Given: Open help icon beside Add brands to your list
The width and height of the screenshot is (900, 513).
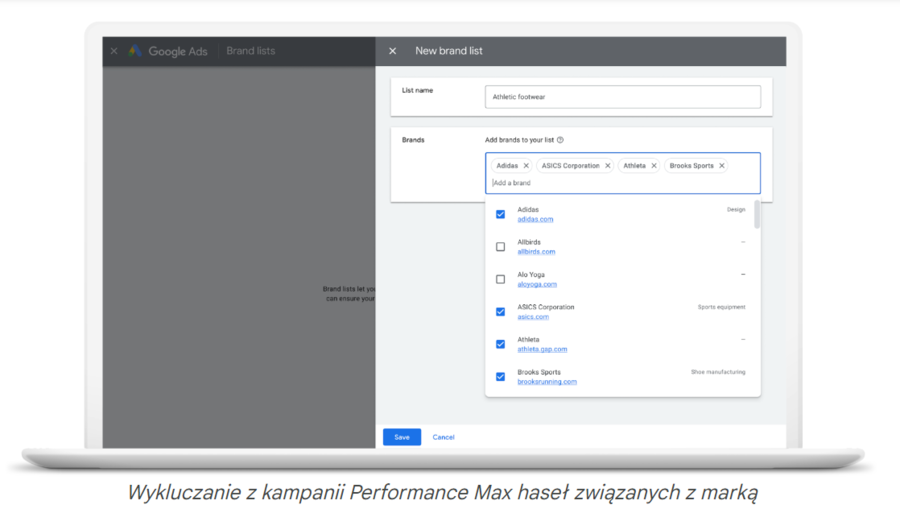Looking at the screenshot, I should [560, 140].
